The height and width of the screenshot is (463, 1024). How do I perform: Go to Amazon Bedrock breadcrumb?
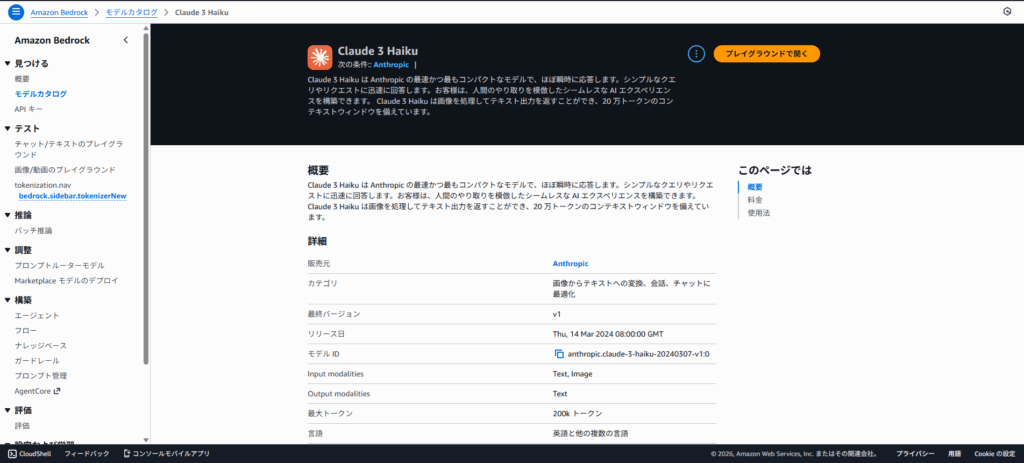click(x=60, y=12)
